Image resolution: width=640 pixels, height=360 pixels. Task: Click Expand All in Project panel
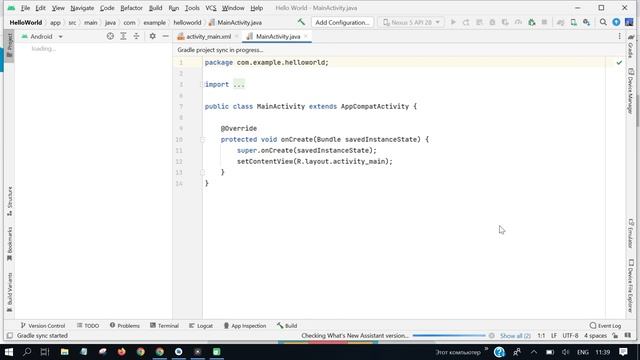(x=123, y=36)
